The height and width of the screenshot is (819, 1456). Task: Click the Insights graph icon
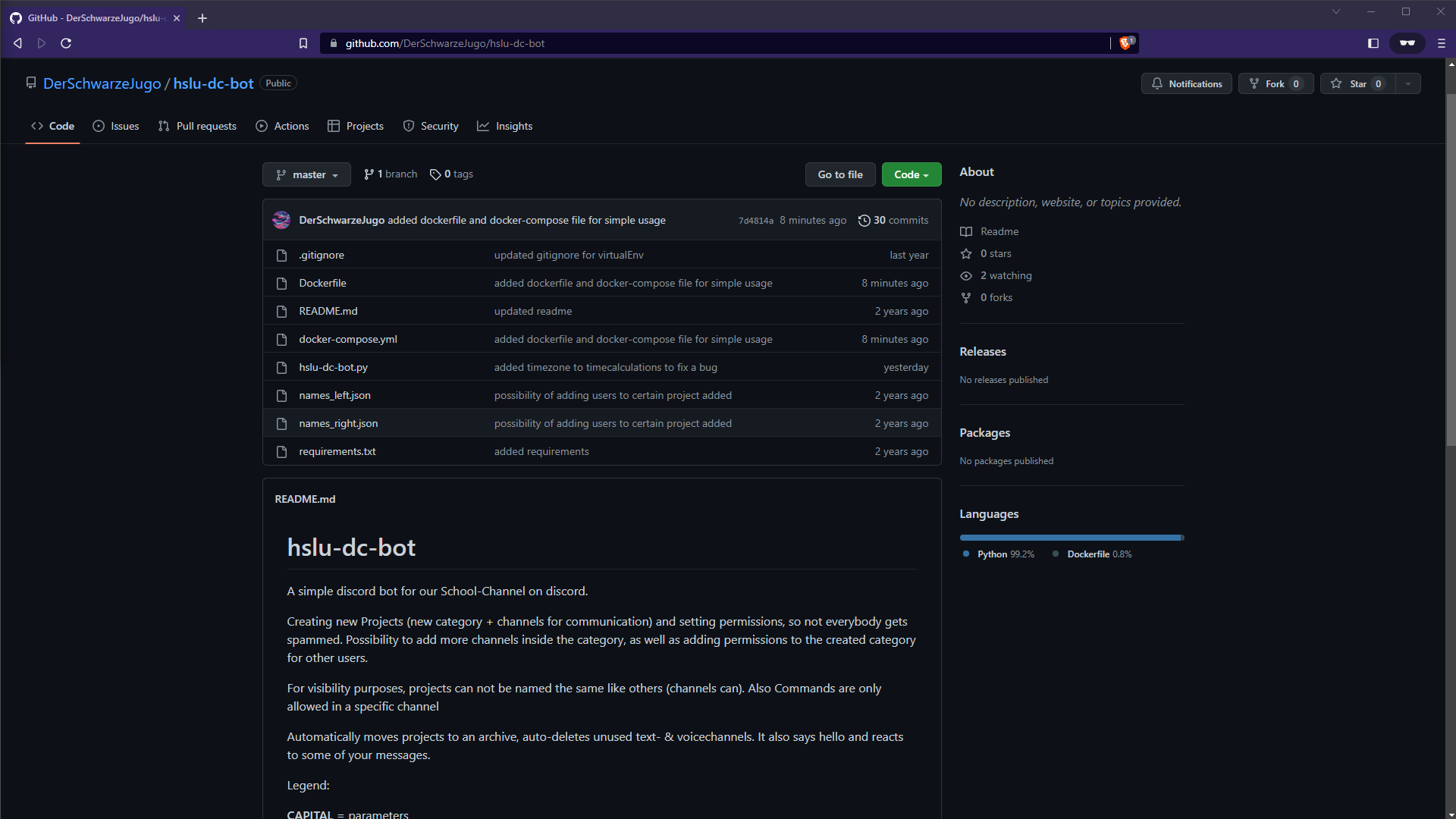coord(484,126)
